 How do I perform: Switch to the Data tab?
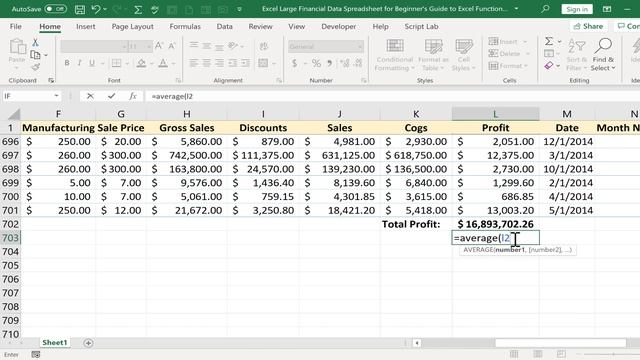224,27
